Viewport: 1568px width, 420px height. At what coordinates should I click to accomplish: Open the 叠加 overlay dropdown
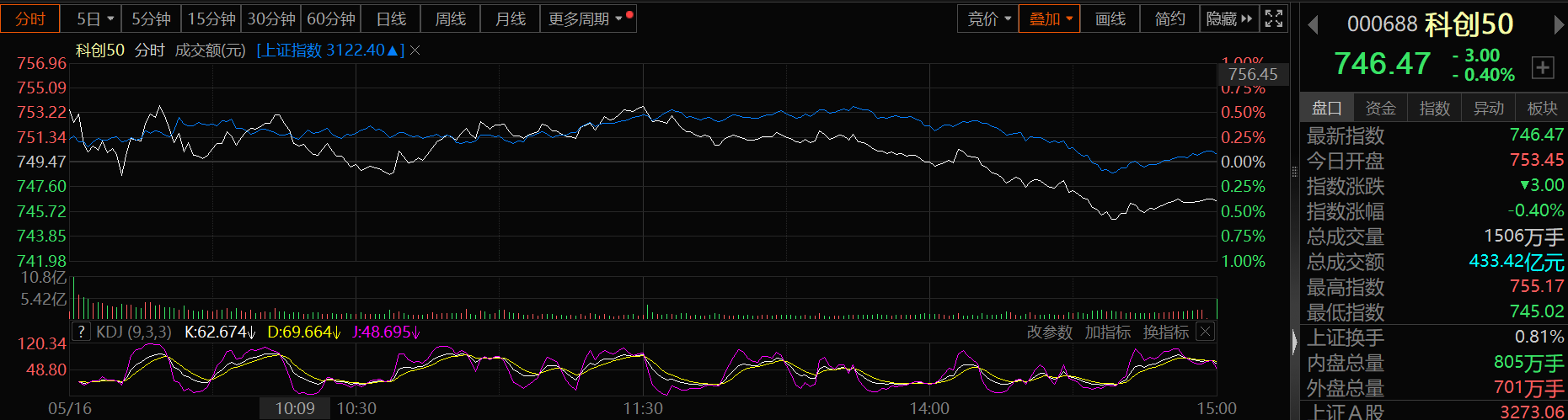coord(1050,19)
